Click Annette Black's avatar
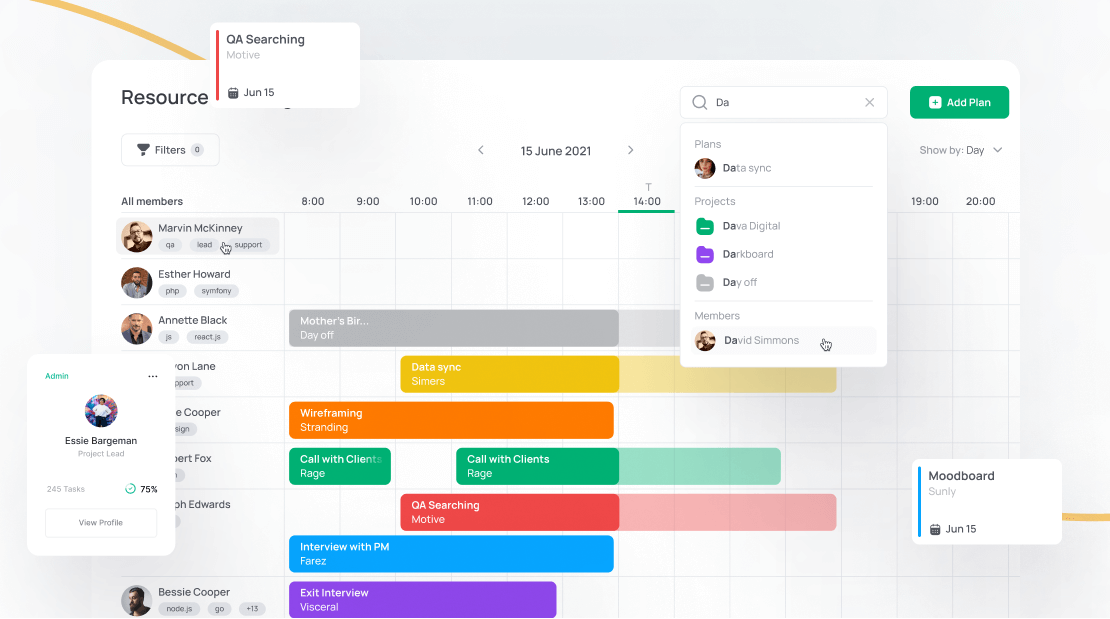The width and height of the screenshot is (1110, 619). [x=137, y=329]
